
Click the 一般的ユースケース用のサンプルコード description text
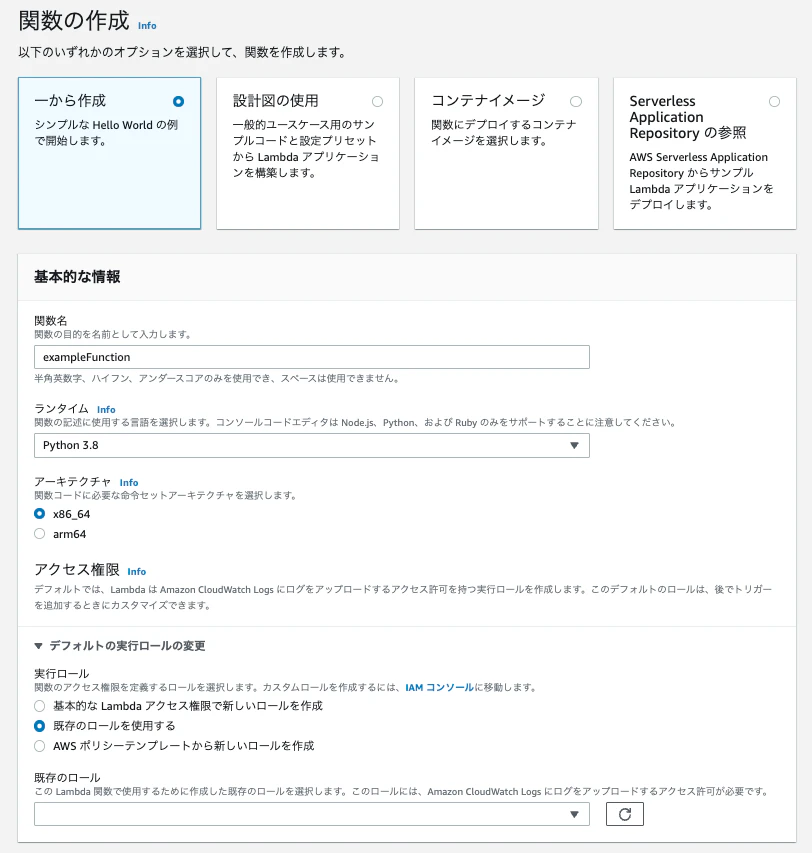point(306,149)
